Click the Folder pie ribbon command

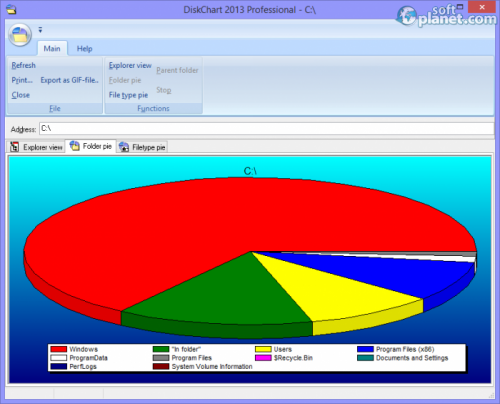tap(125, 80)
